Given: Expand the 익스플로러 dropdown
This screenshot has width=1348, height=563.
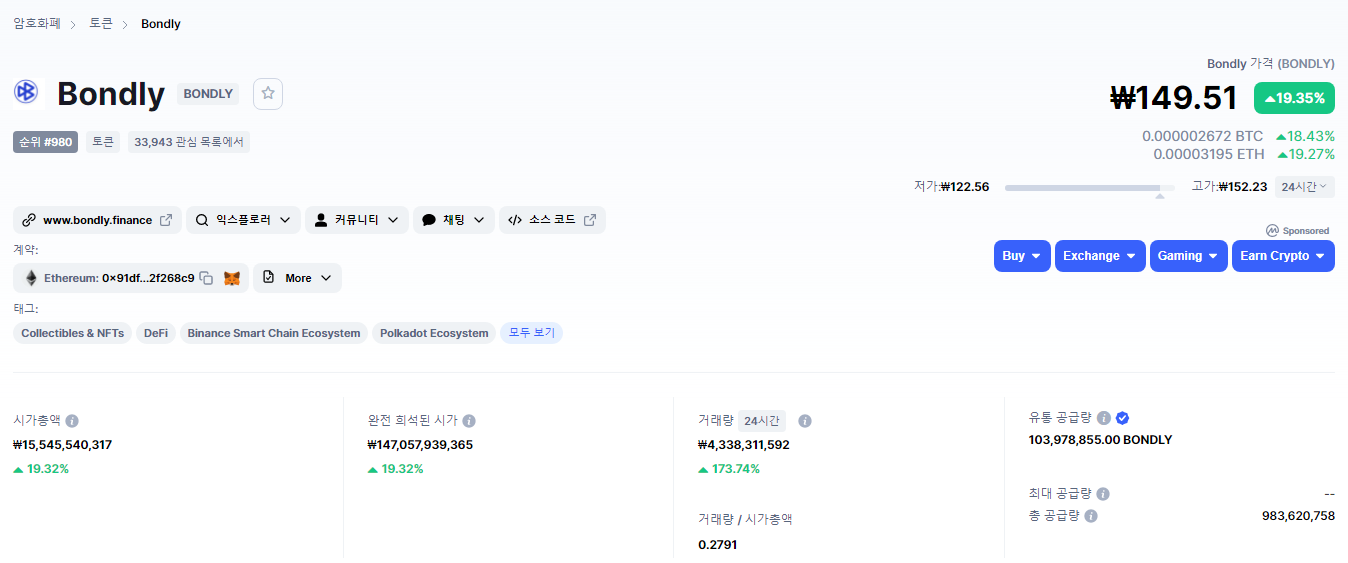Looking at the screenshot, I should (243, 220).
